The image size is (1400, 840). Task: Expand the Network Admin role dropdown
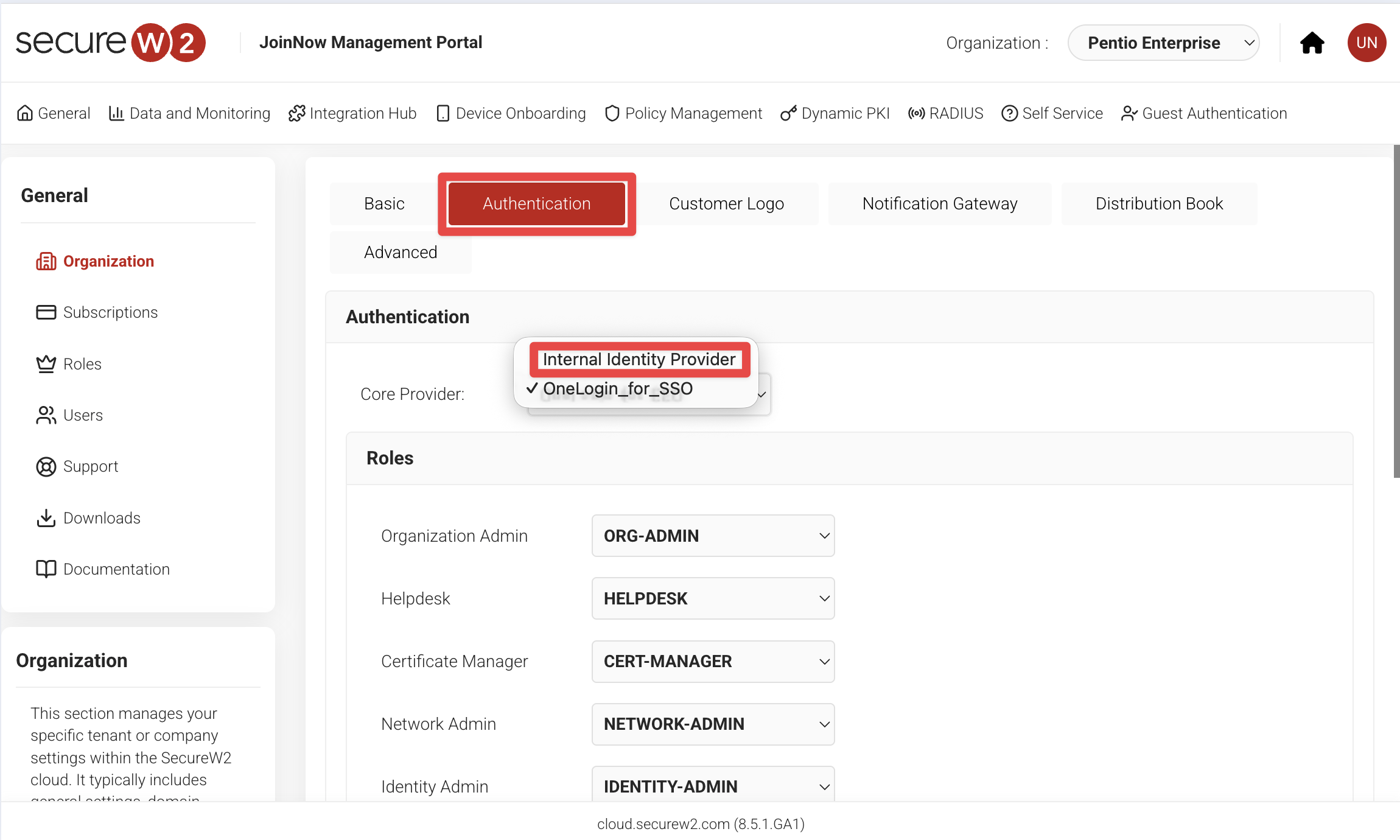pyautogui.click(x=713, y=724)
